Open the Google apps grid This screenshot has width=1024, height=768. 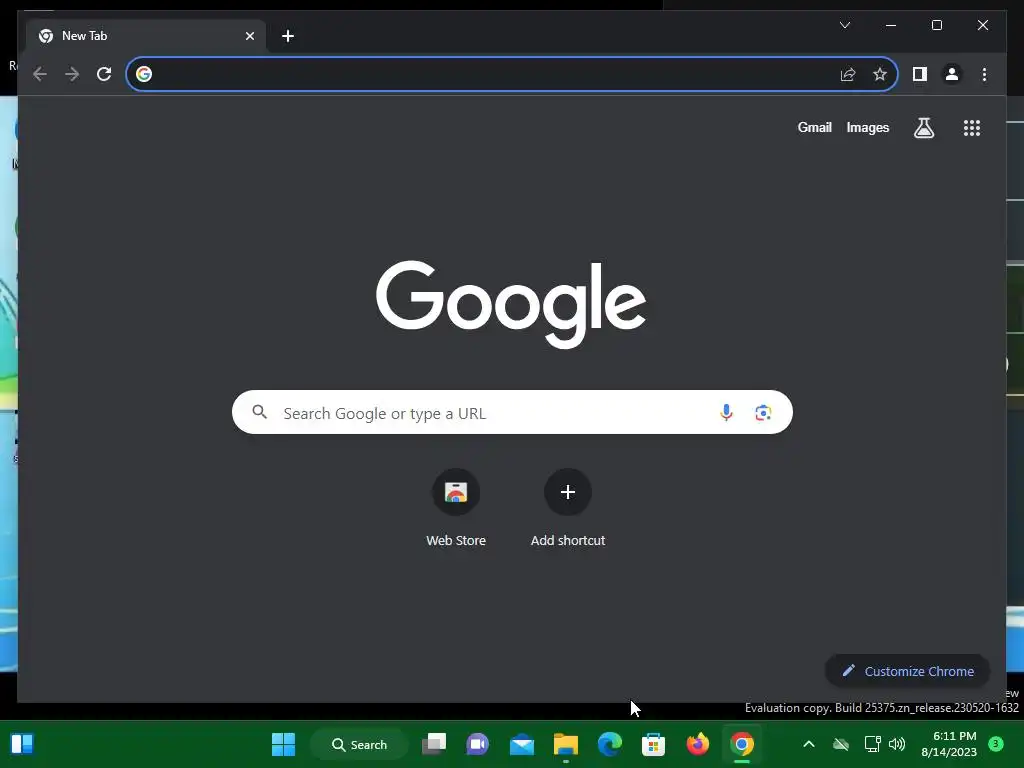(972, 128)
